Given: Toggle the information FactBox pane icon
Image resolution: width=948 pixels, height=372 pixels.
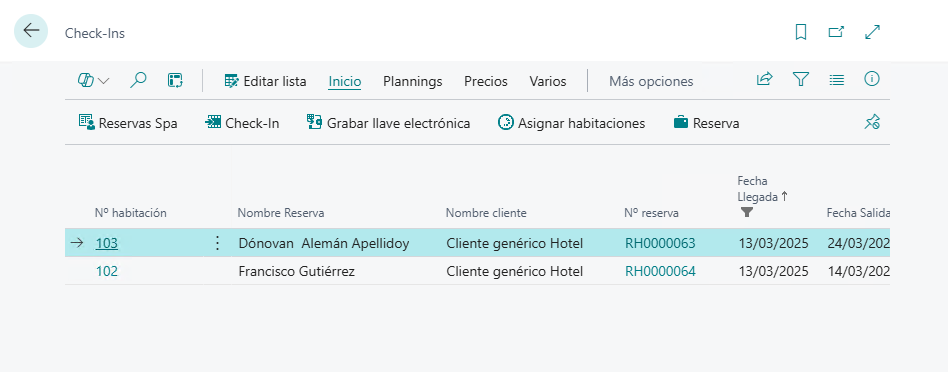Looking at the screenshot, I should click(872, 79).
